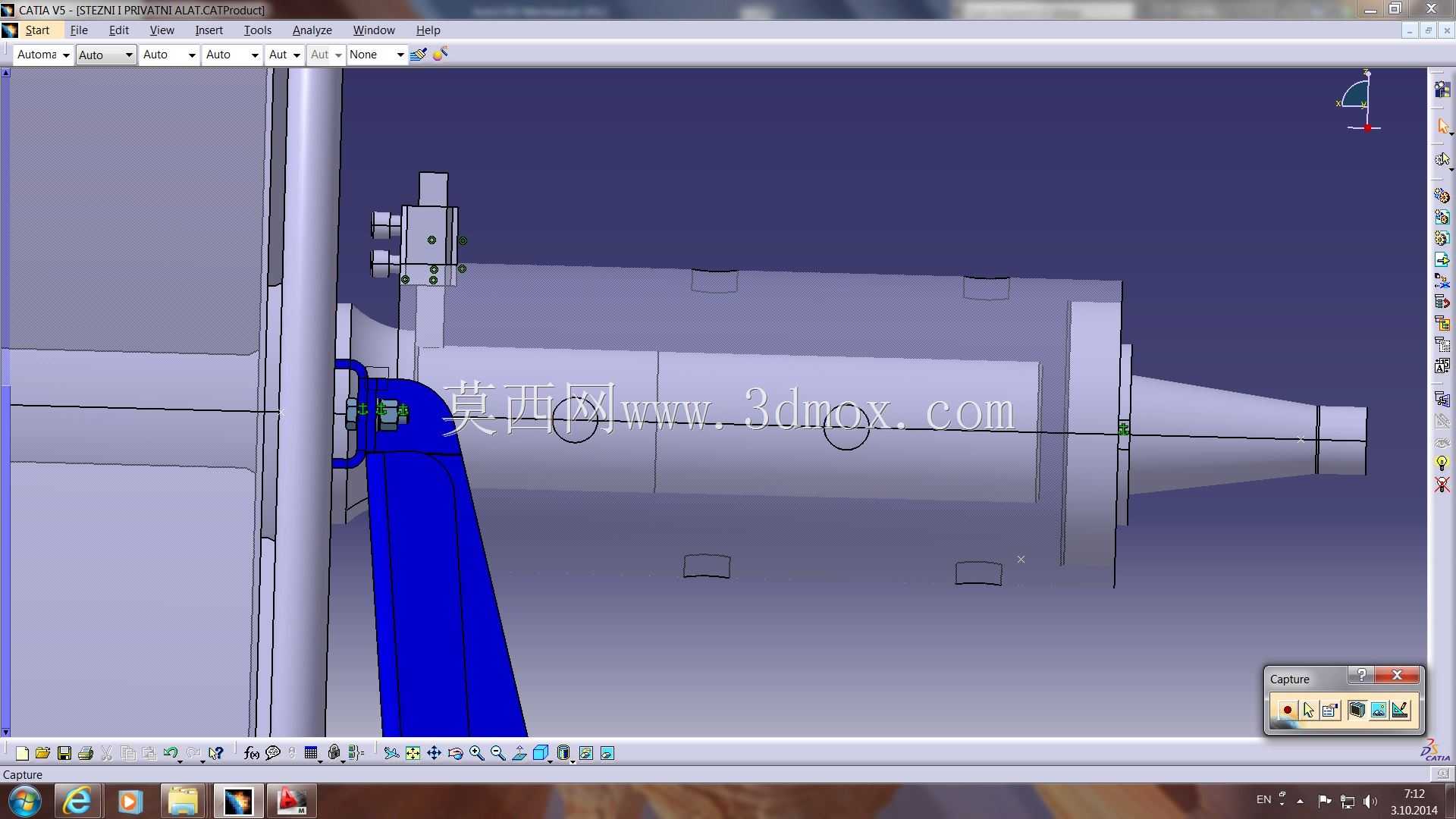Click the What's This help cursor icon

[216, 753]
